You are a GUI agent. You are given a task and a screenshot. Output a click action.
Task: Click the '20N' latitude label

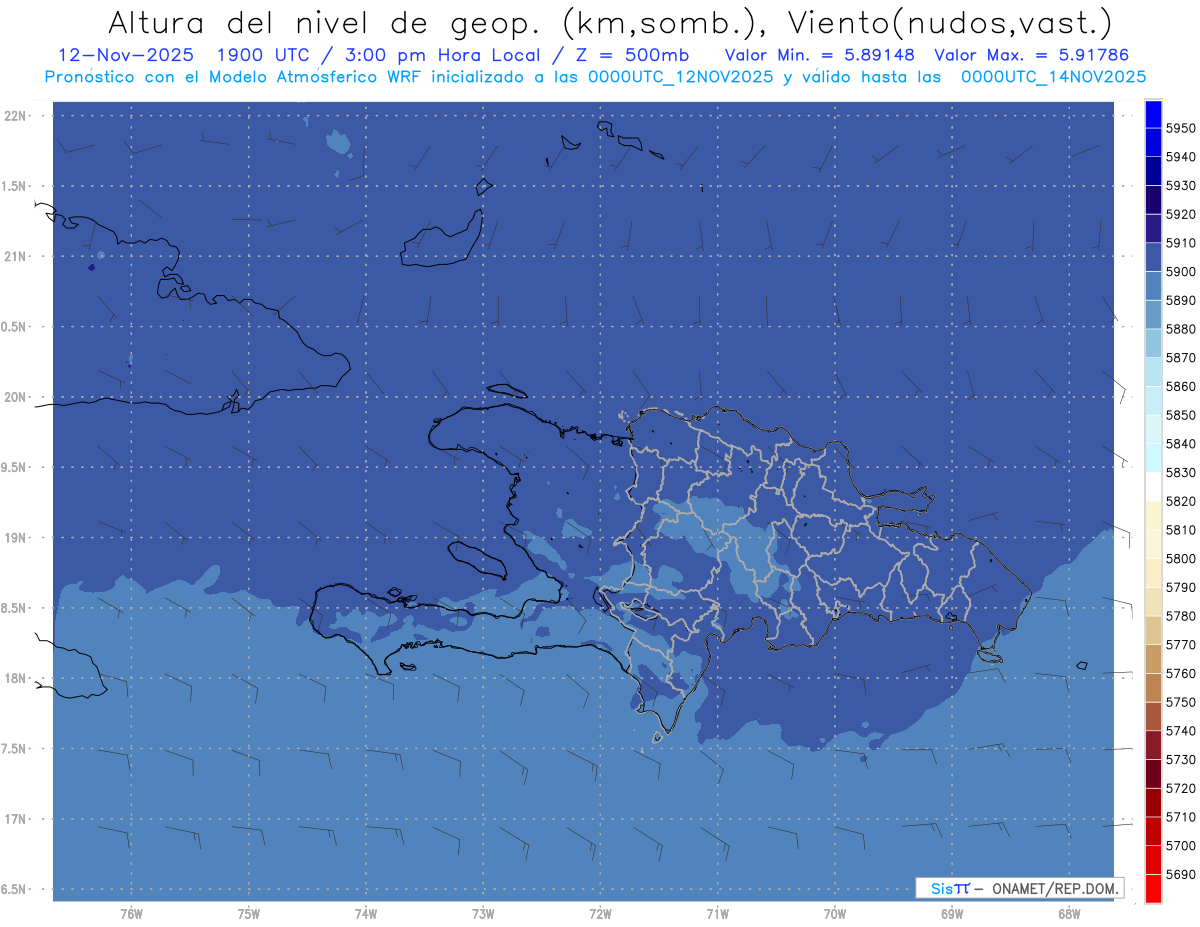coord(15,398)
